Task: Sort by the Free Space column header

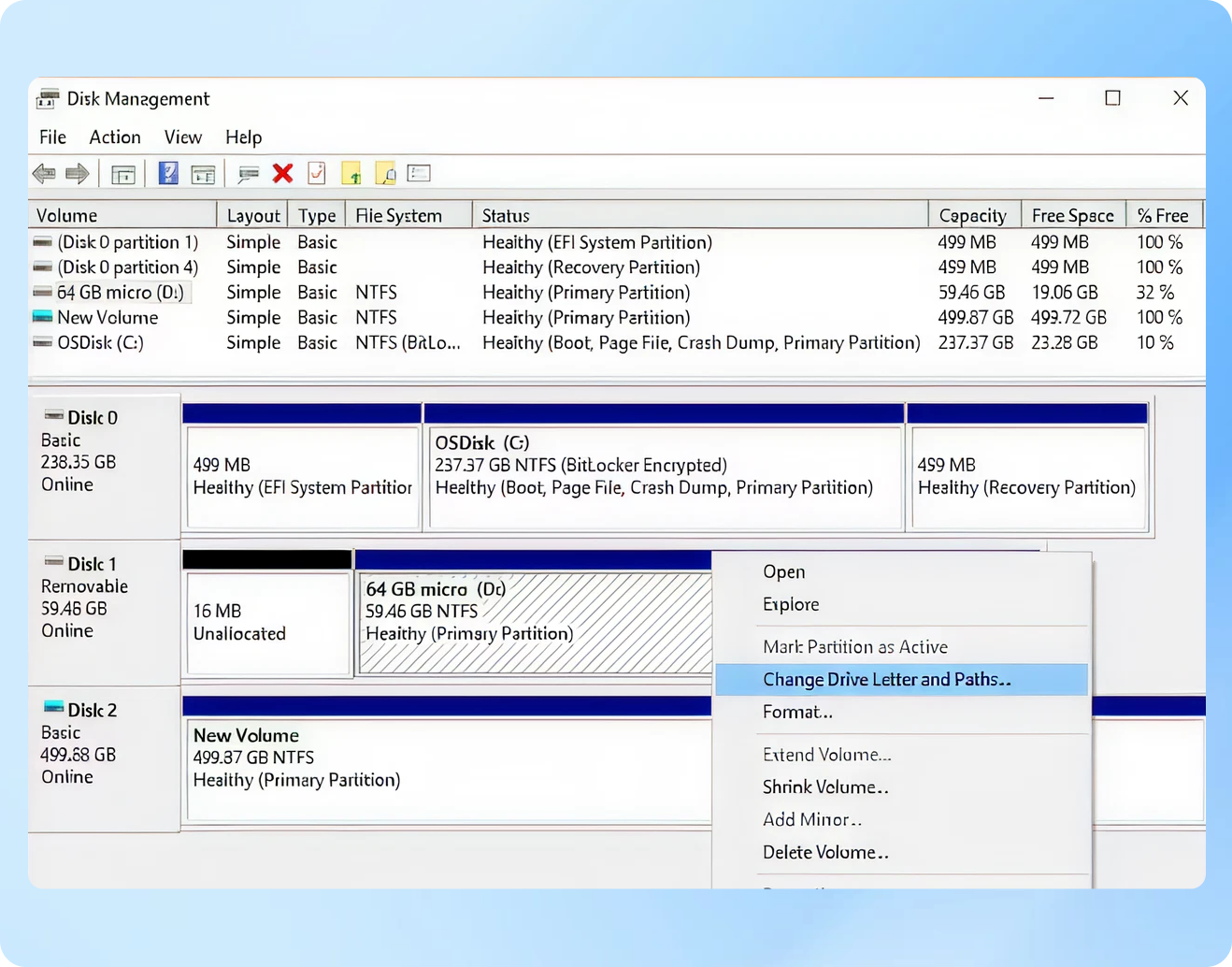Action: point(1072,216)
